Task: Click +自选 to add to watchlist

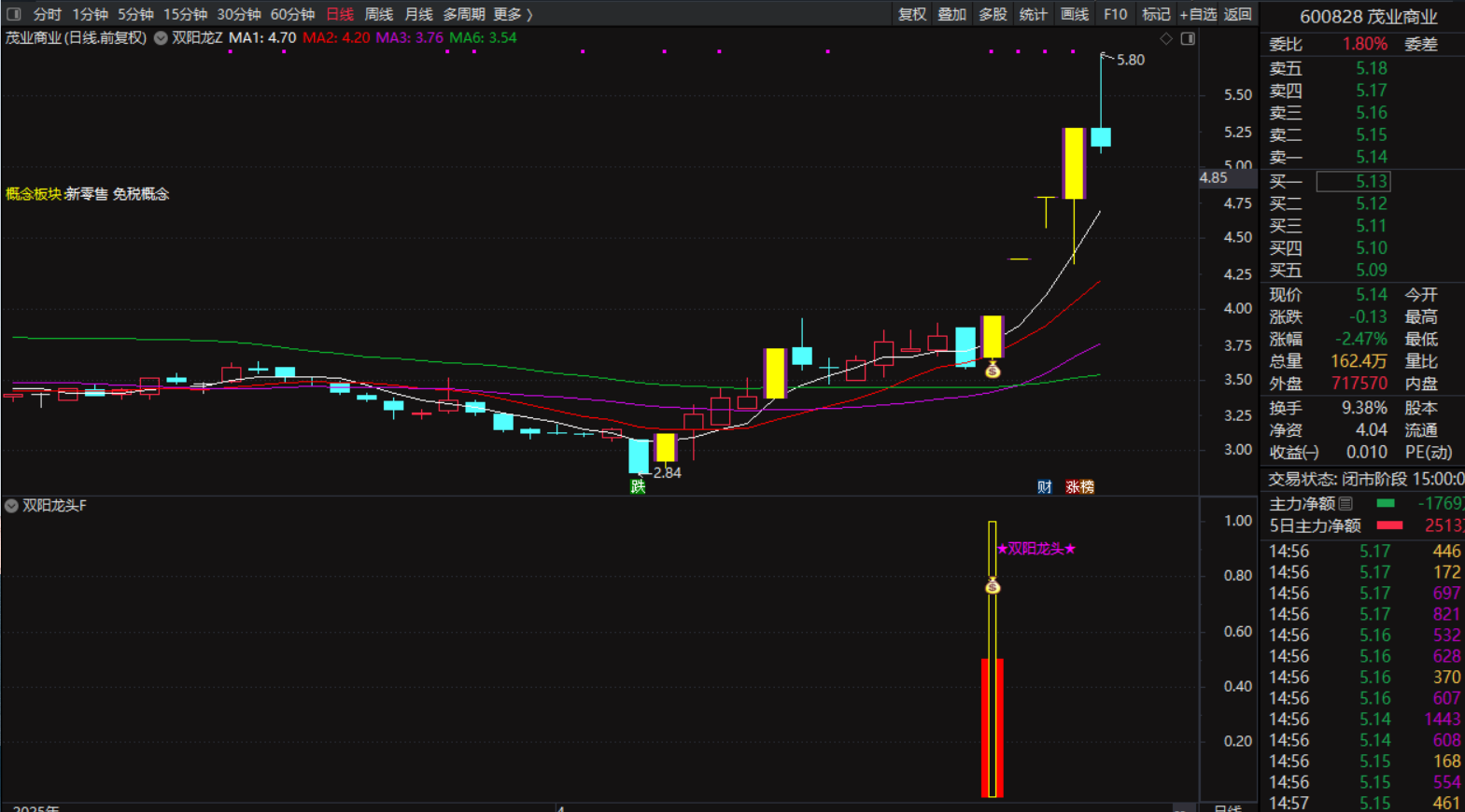Action: click(1198, 14)
